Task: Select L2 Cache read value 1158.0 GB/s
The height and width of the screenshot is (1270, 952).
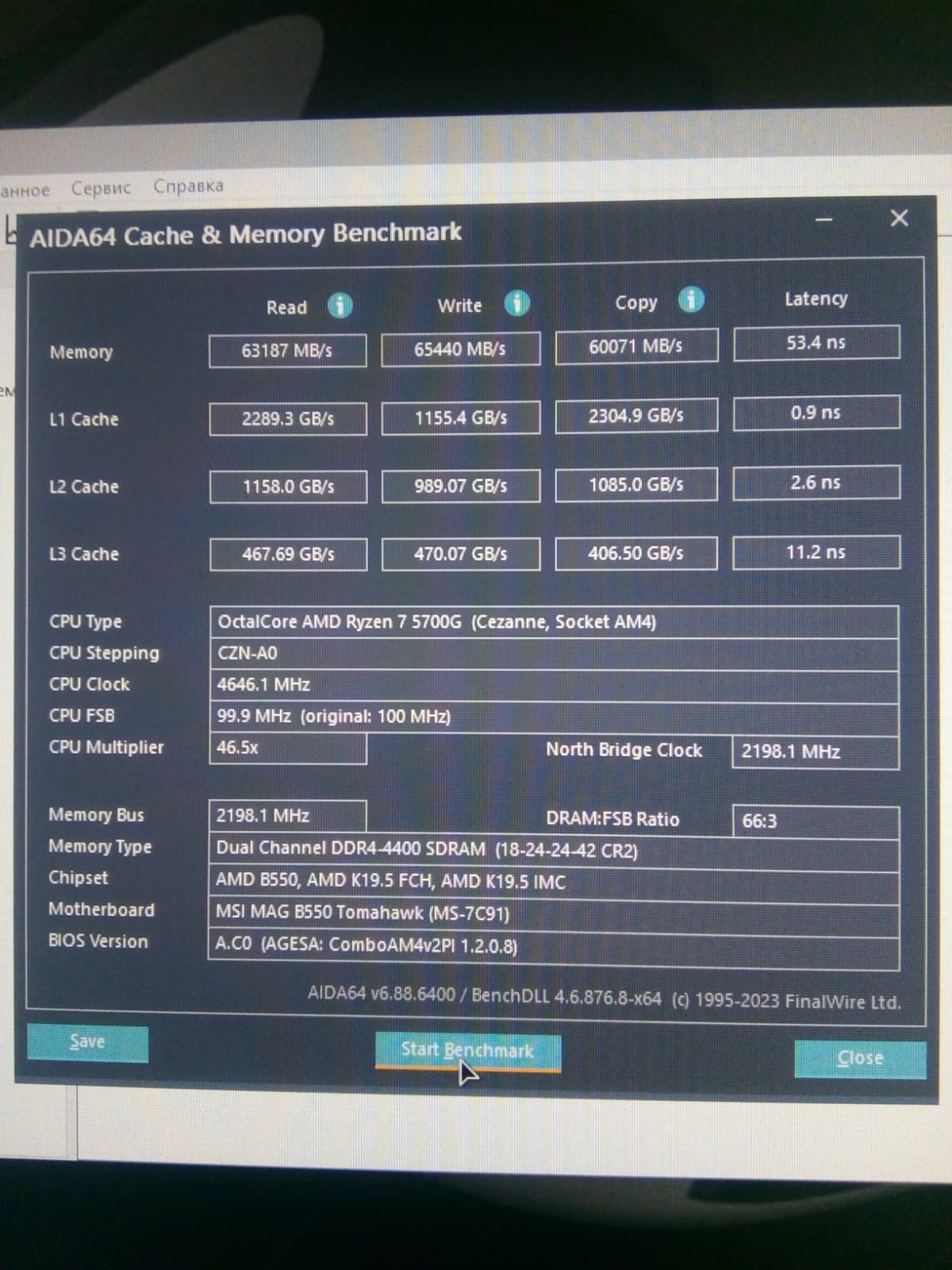Action: tap(288, 487)
